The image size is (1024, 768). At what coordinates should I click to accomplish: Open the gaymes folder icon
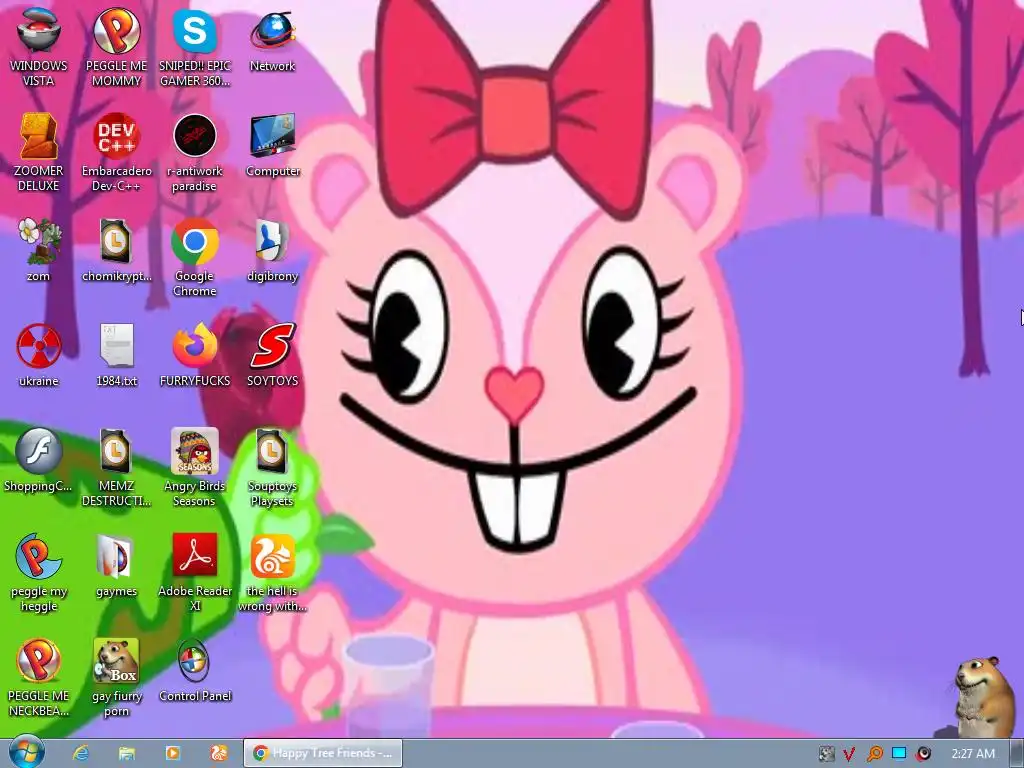[116, 565]
